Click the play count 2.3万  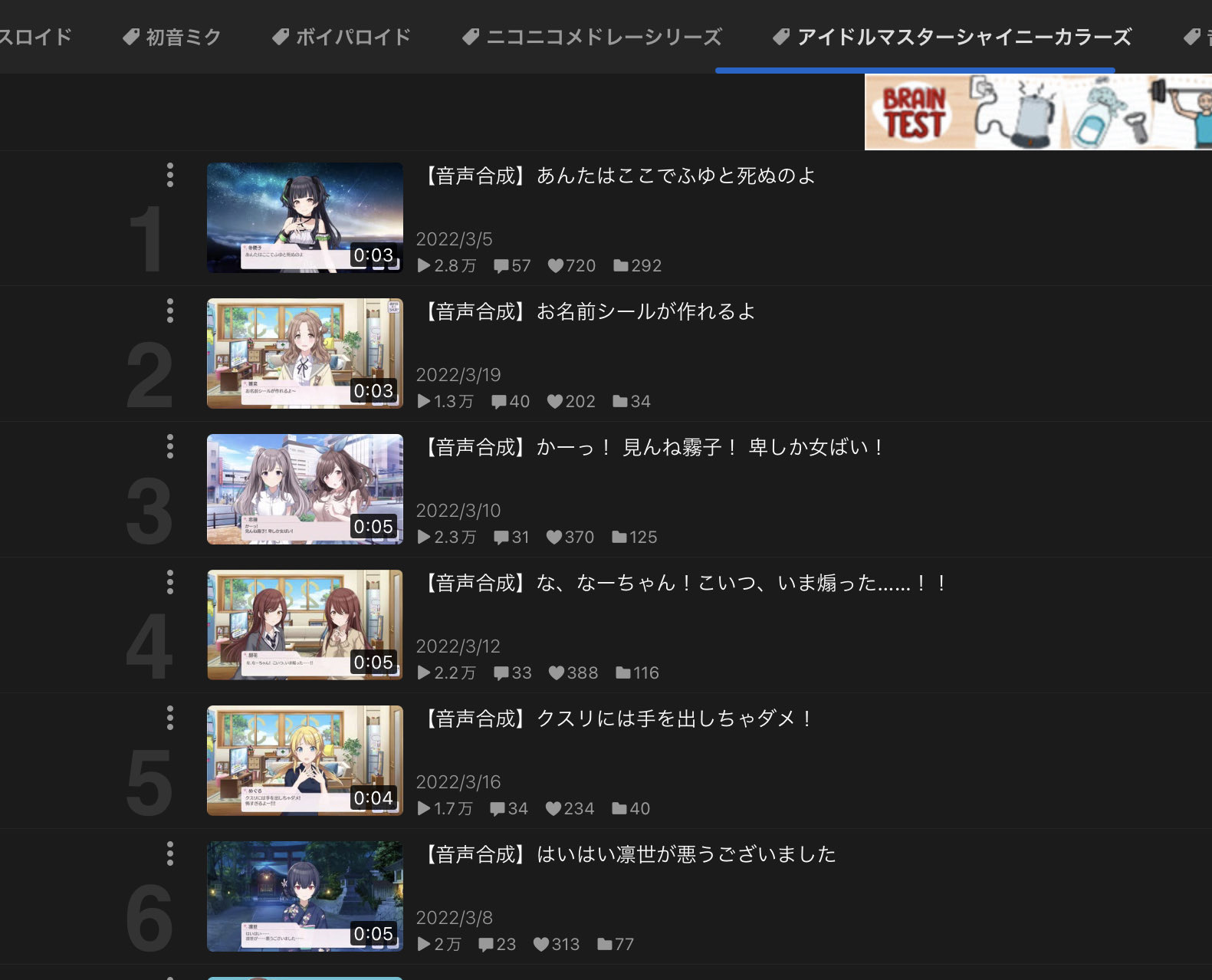[x=447, y=537]
